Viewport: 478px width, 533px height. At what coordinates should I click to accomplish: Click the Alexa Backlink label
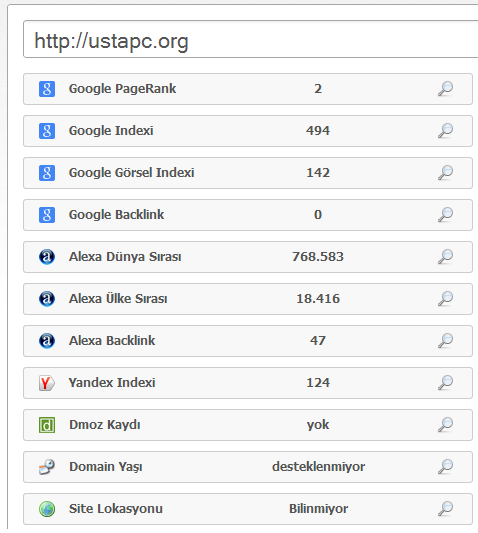coord(112,341)
